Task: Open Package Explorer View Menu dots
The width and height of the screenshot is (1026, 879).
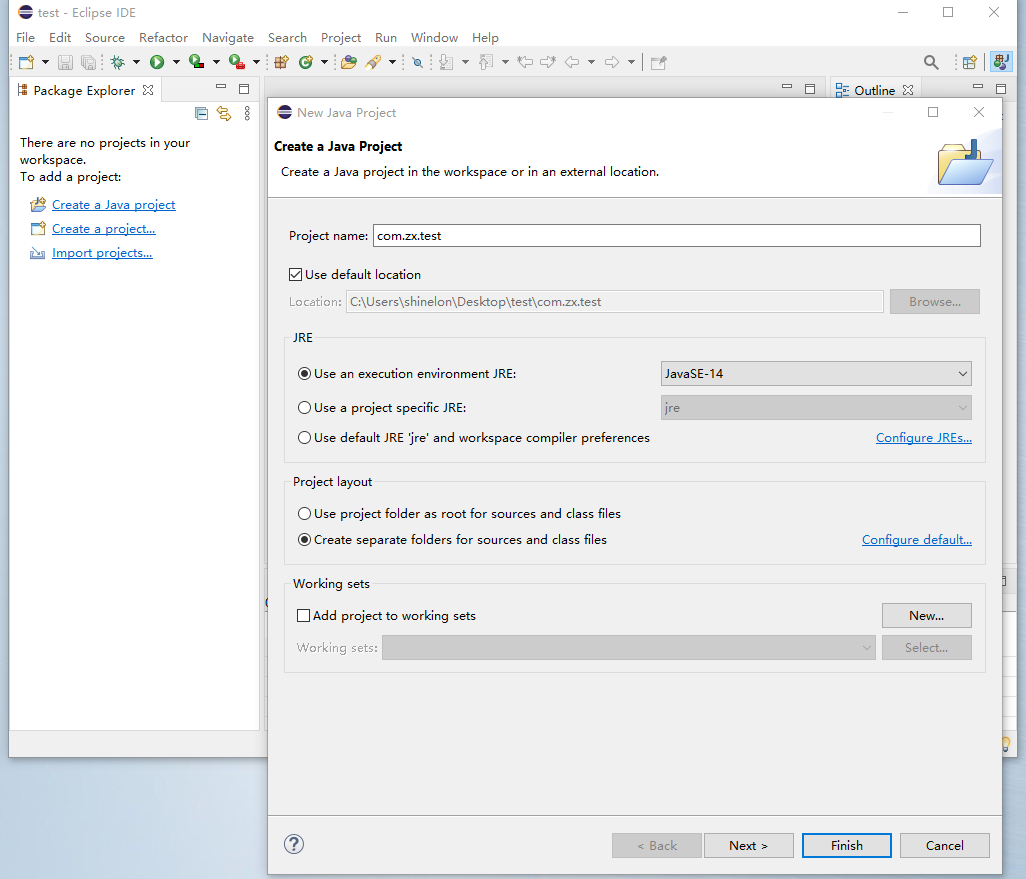Action: pos(247,114)
